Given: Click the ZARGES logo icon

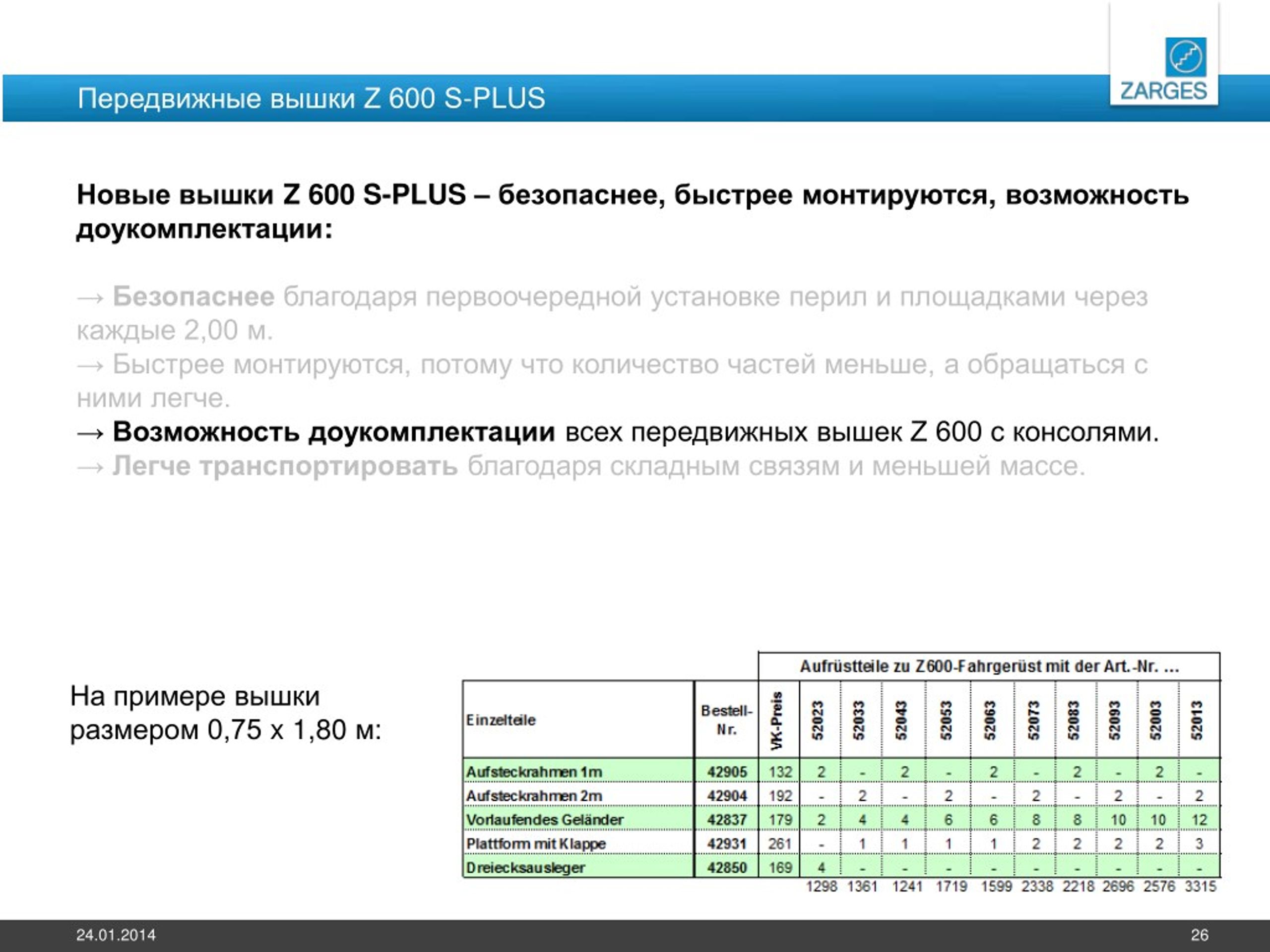Looking at the screenshot, I should (1186, 57).
